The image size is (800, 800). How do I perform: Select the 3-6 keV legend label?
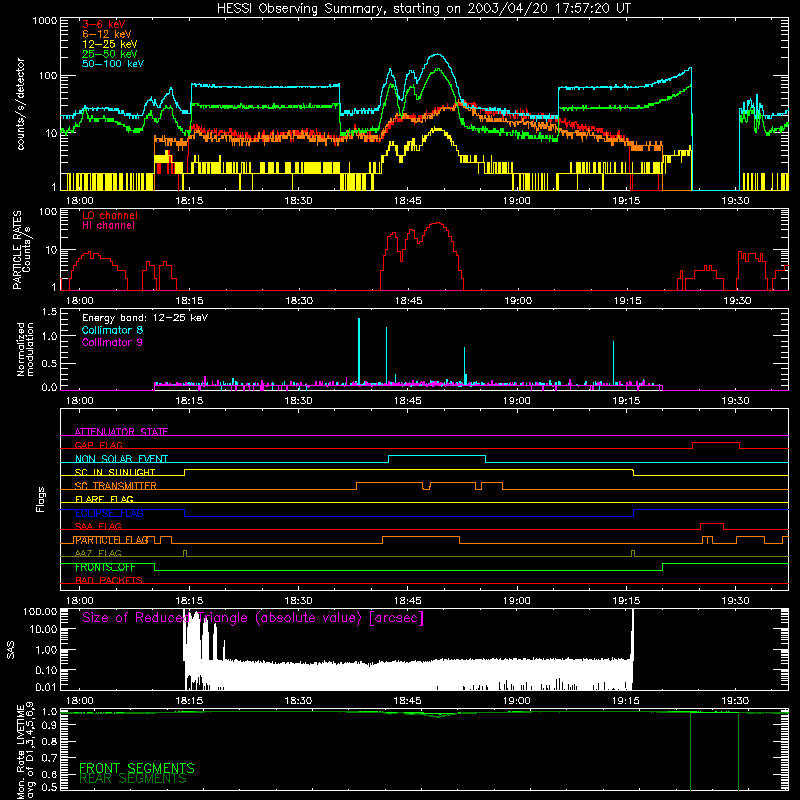104,24
